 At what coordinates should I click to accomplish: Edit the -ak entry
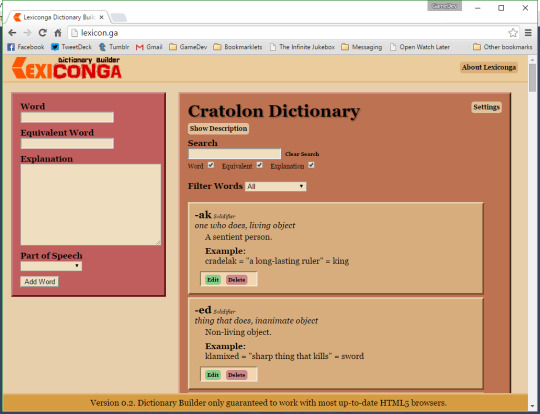tap(213, 280)
